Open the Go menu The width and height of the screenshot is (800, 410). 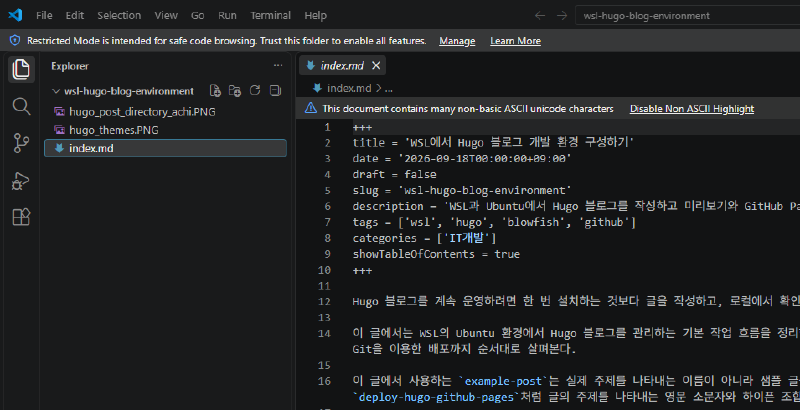(x=197, y=15)
